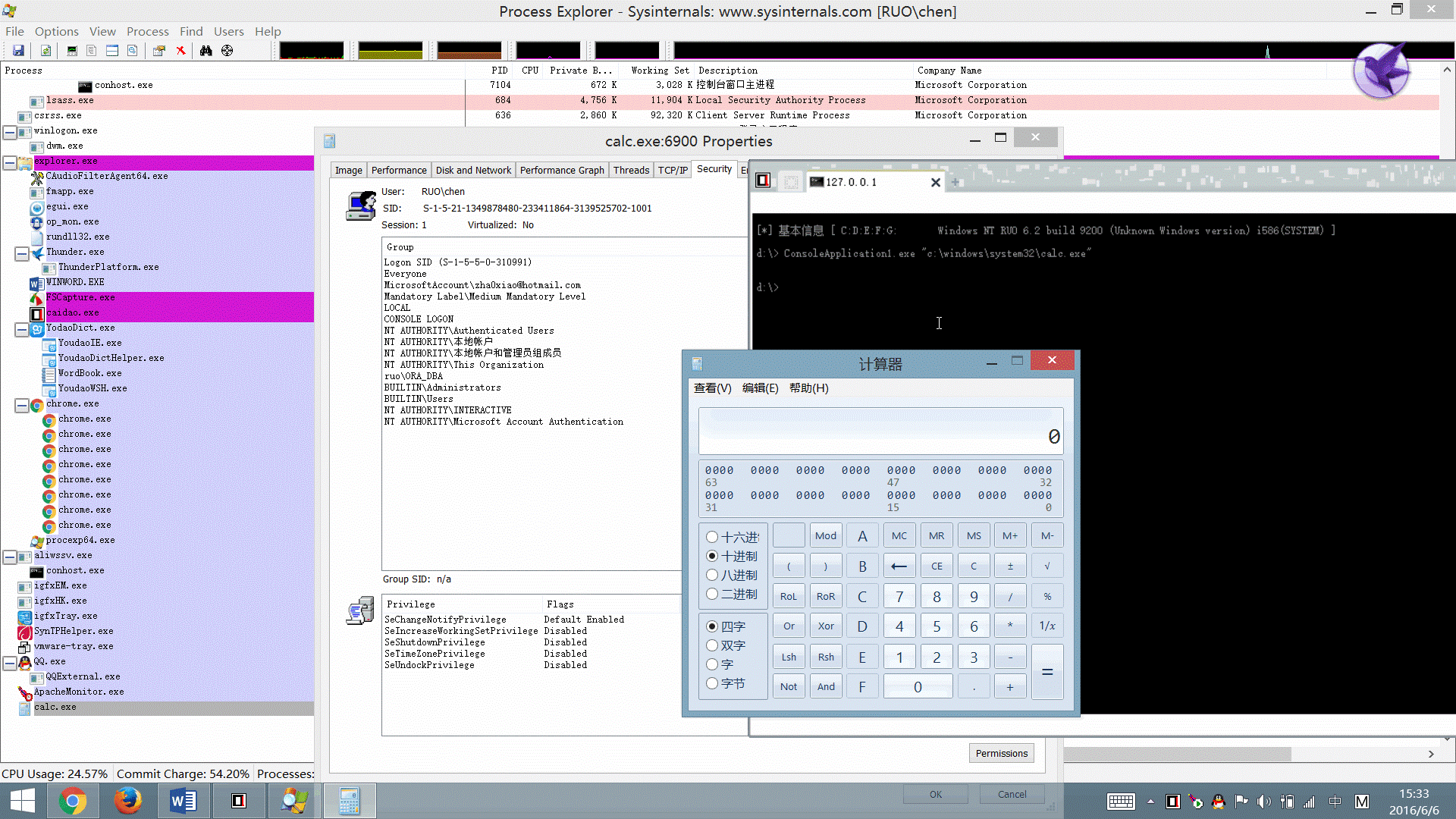
Task: Click the network signal tray icon
Action: tap(1309, 802)
